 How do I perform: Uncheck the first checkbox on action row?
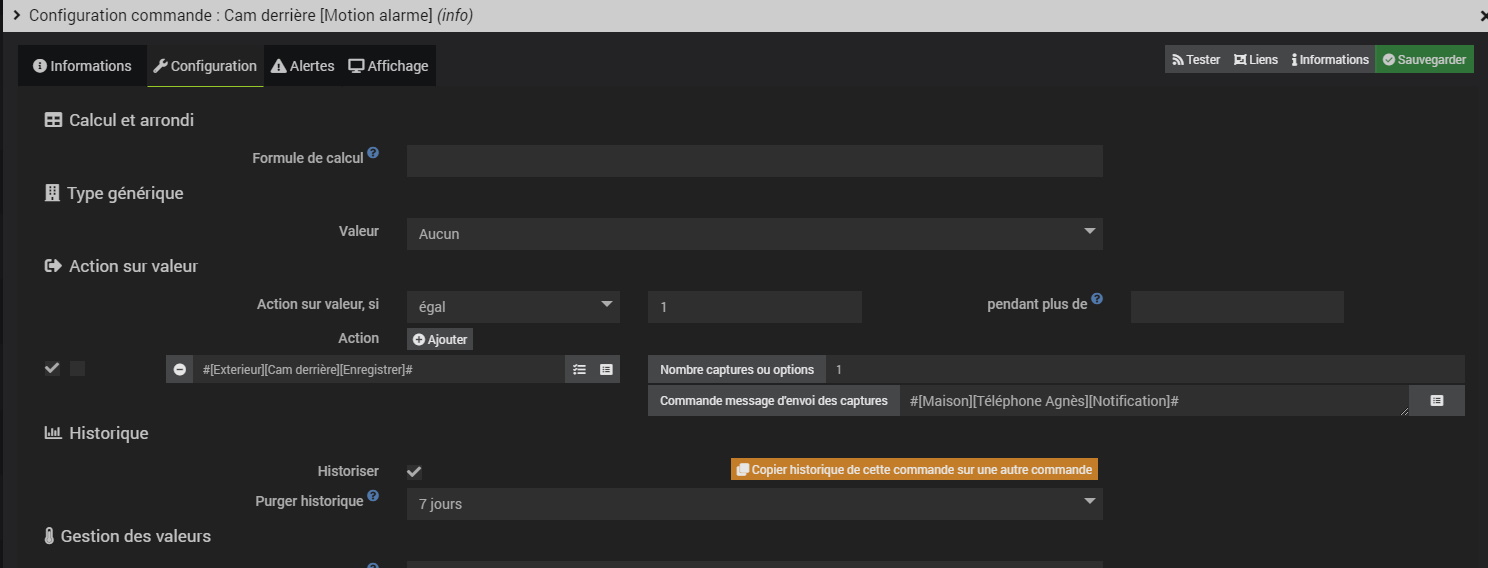52,369
